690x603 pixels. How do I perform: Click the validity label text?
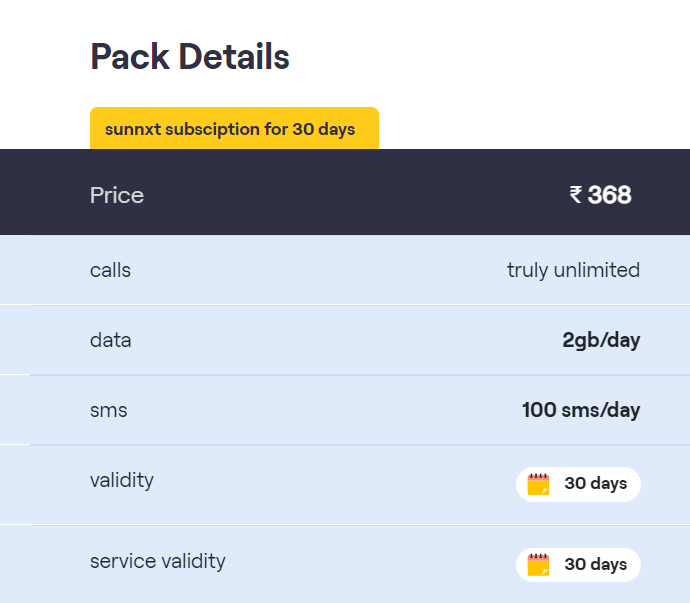(122, 480)
